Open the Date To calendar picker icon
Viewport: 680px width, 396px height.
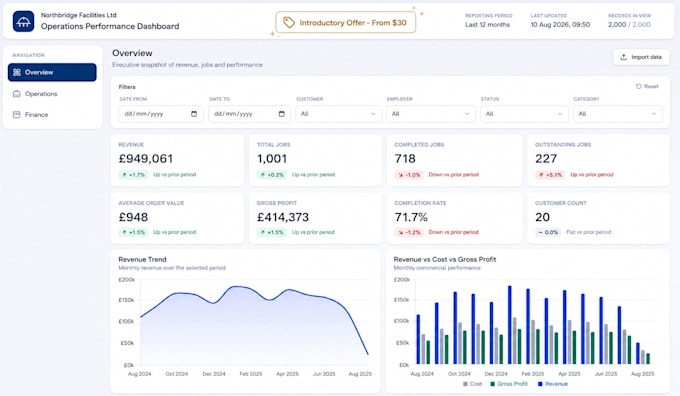tap(281, 114)
